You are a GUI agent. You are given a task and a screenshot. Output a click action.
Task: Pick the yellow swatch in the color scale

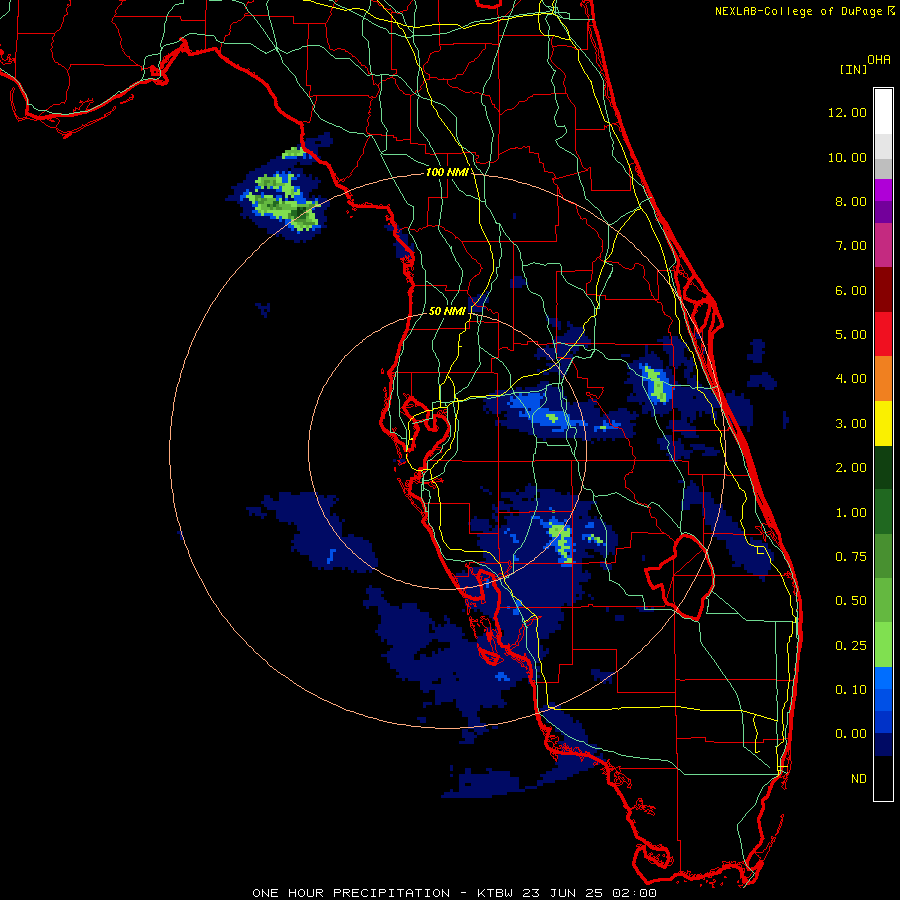[883, 424]
